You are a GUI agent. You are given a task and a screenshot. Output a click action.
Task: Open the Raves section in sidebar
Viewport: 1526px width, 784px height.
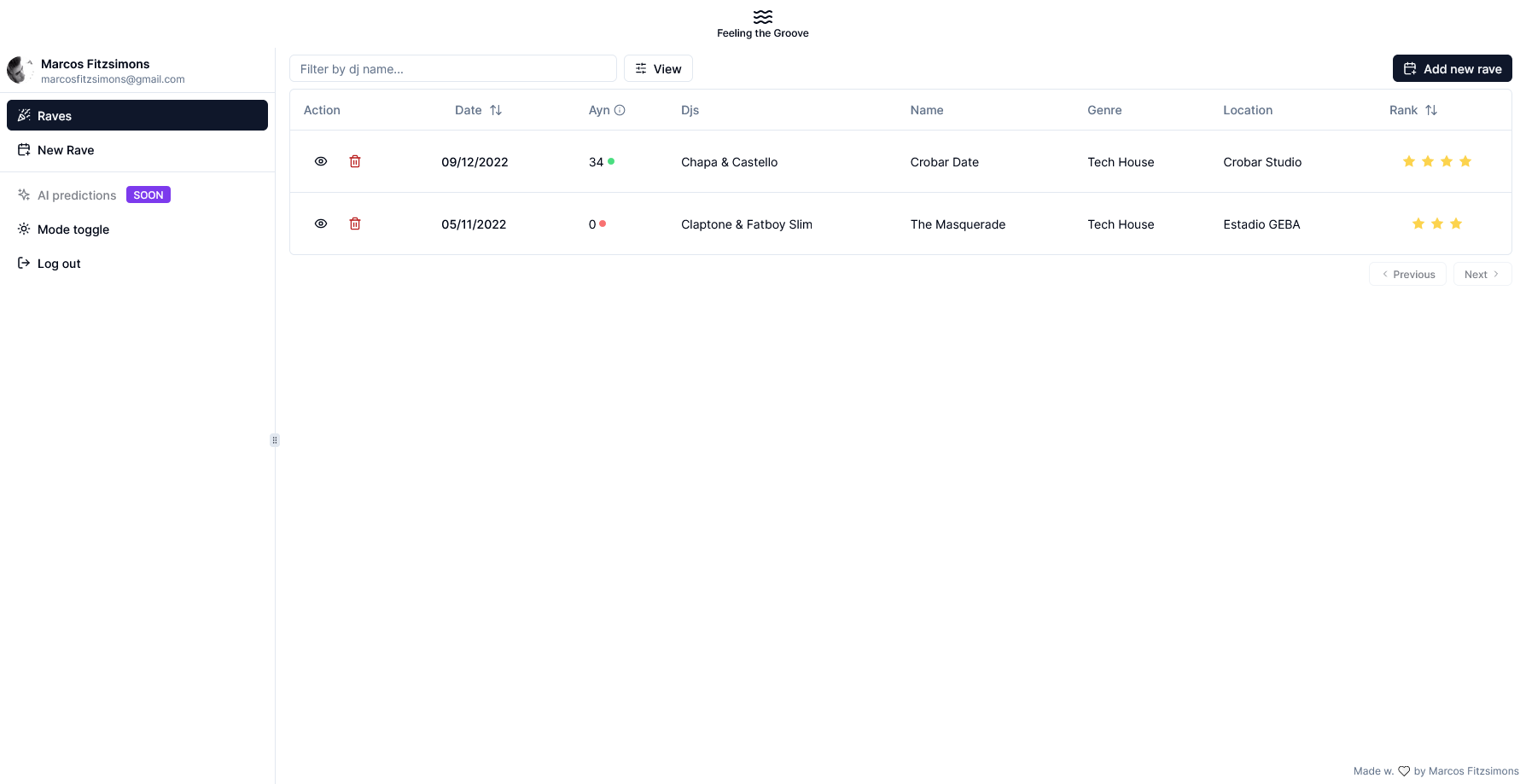pos(137,115)
